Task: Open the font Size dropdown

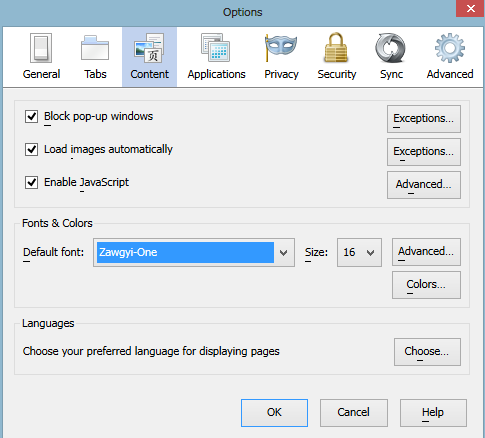Action: click(x=359, y=252)
